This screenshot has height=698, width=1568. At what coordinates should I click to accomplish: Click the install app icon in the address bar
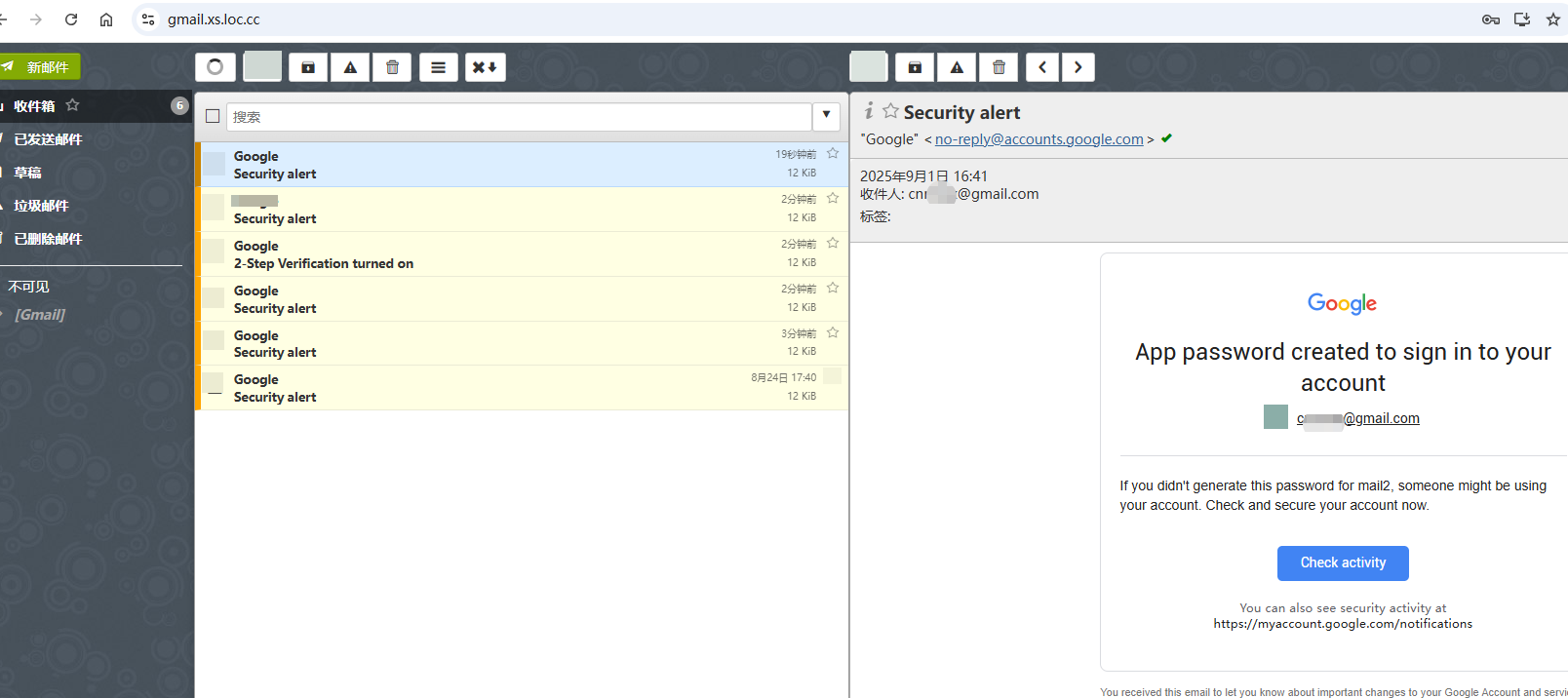pos(1522,19)
